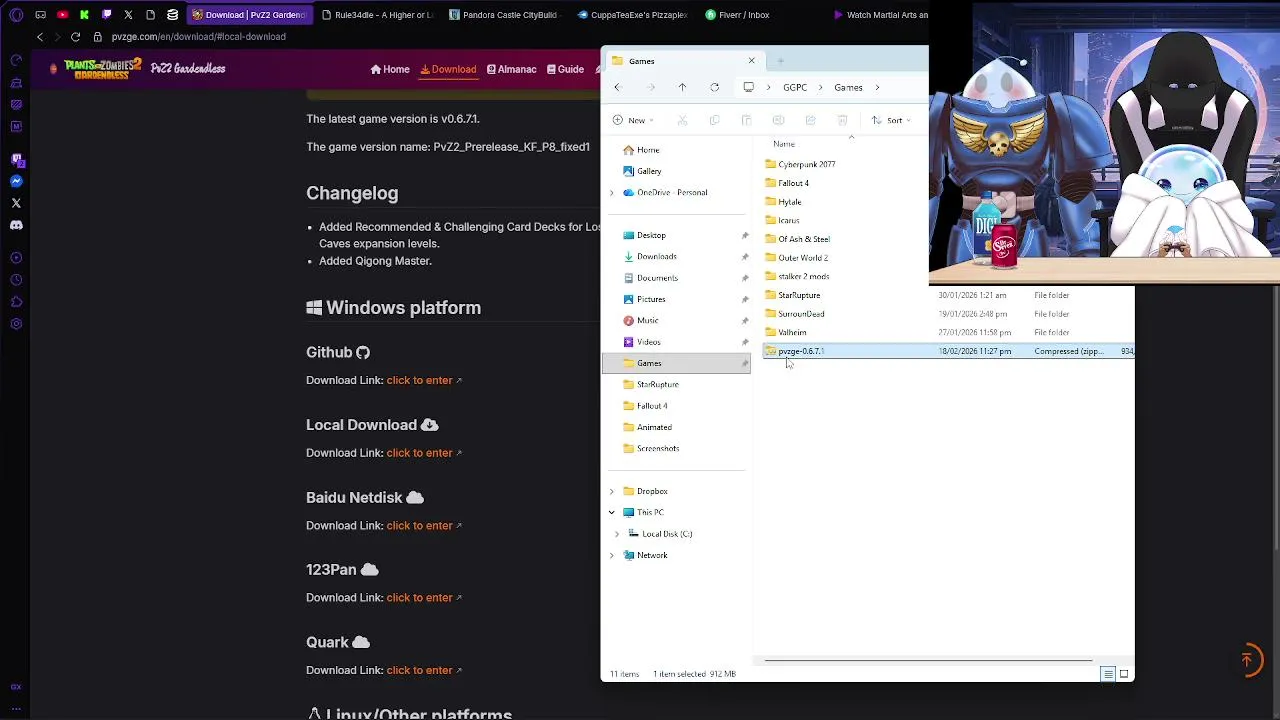Click the Delete trash icon in Explorer toolbar
Viewport: 1280px width, 720px height.
click(x=842, y=120)
